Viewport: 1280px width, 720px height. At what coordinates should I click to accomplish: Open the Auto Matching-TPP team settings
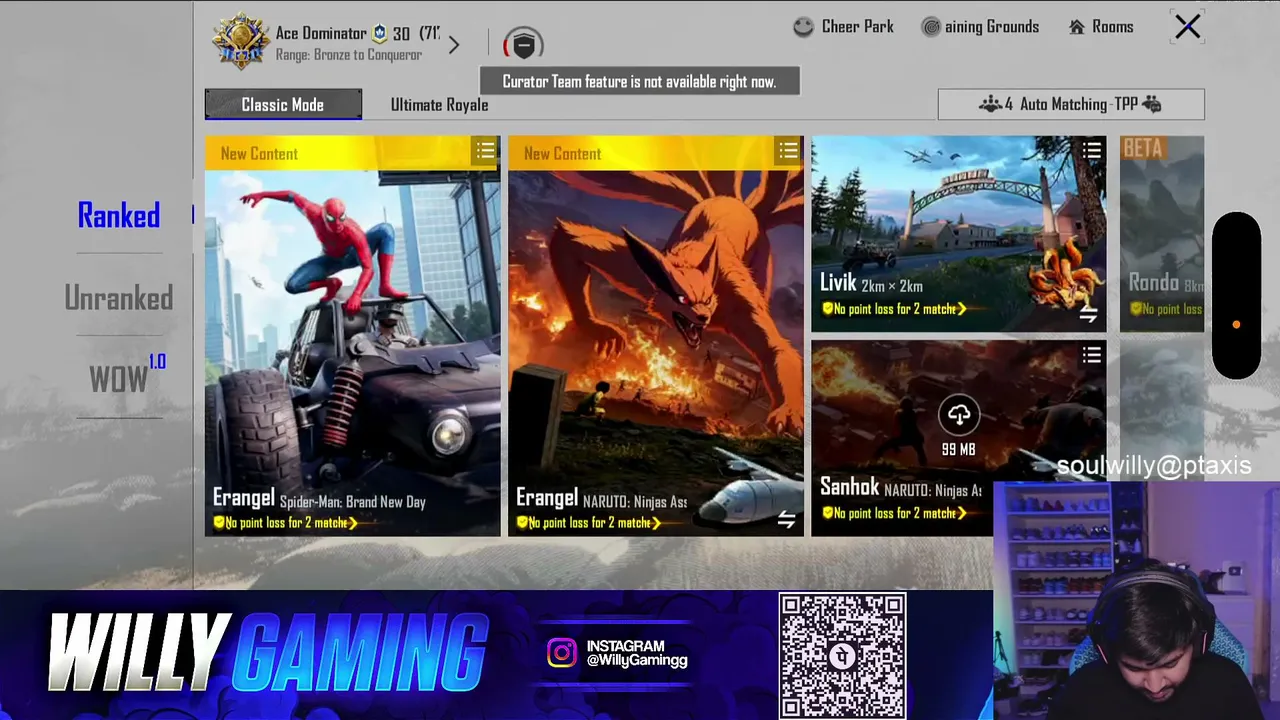1071,104
